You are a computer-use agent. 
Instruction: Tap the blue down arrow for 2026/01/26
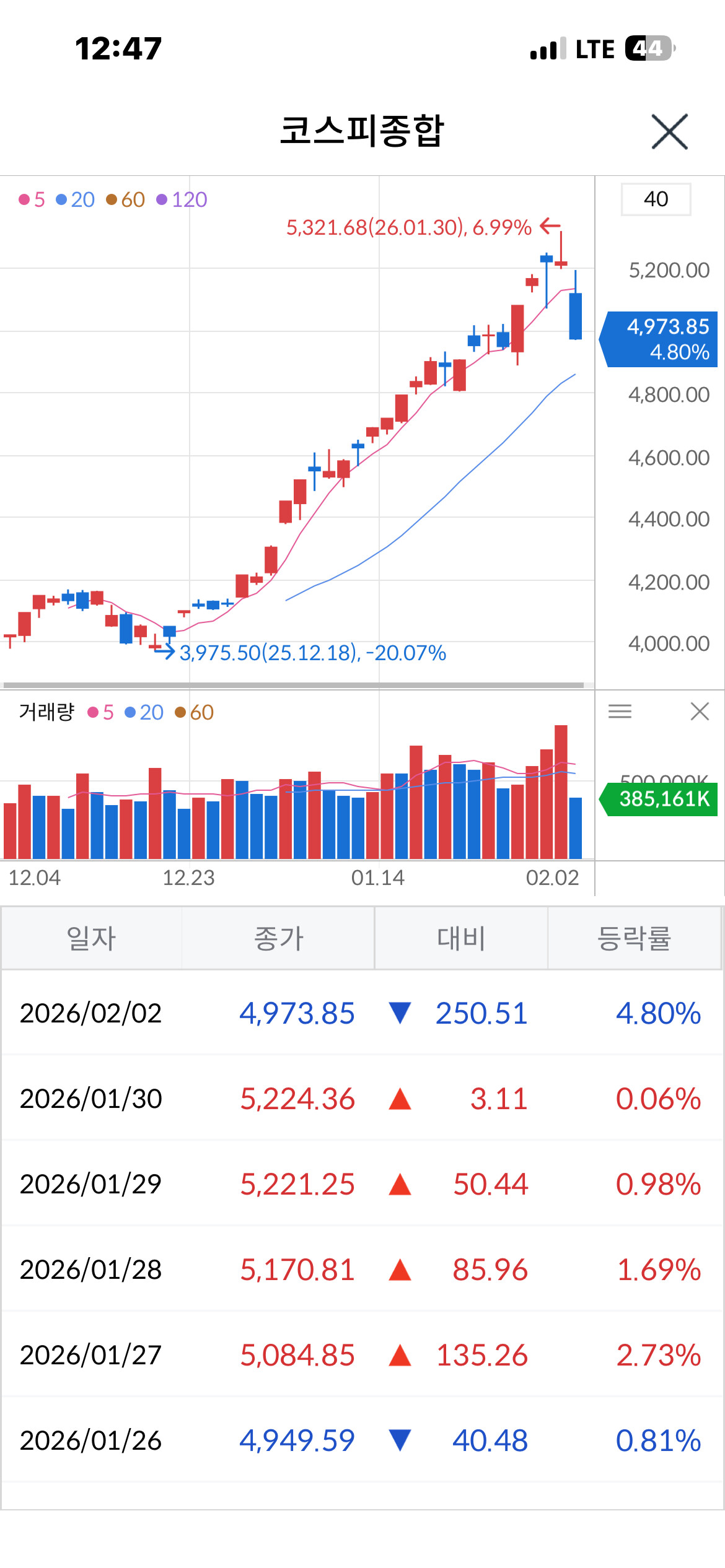pos(400,1440)
